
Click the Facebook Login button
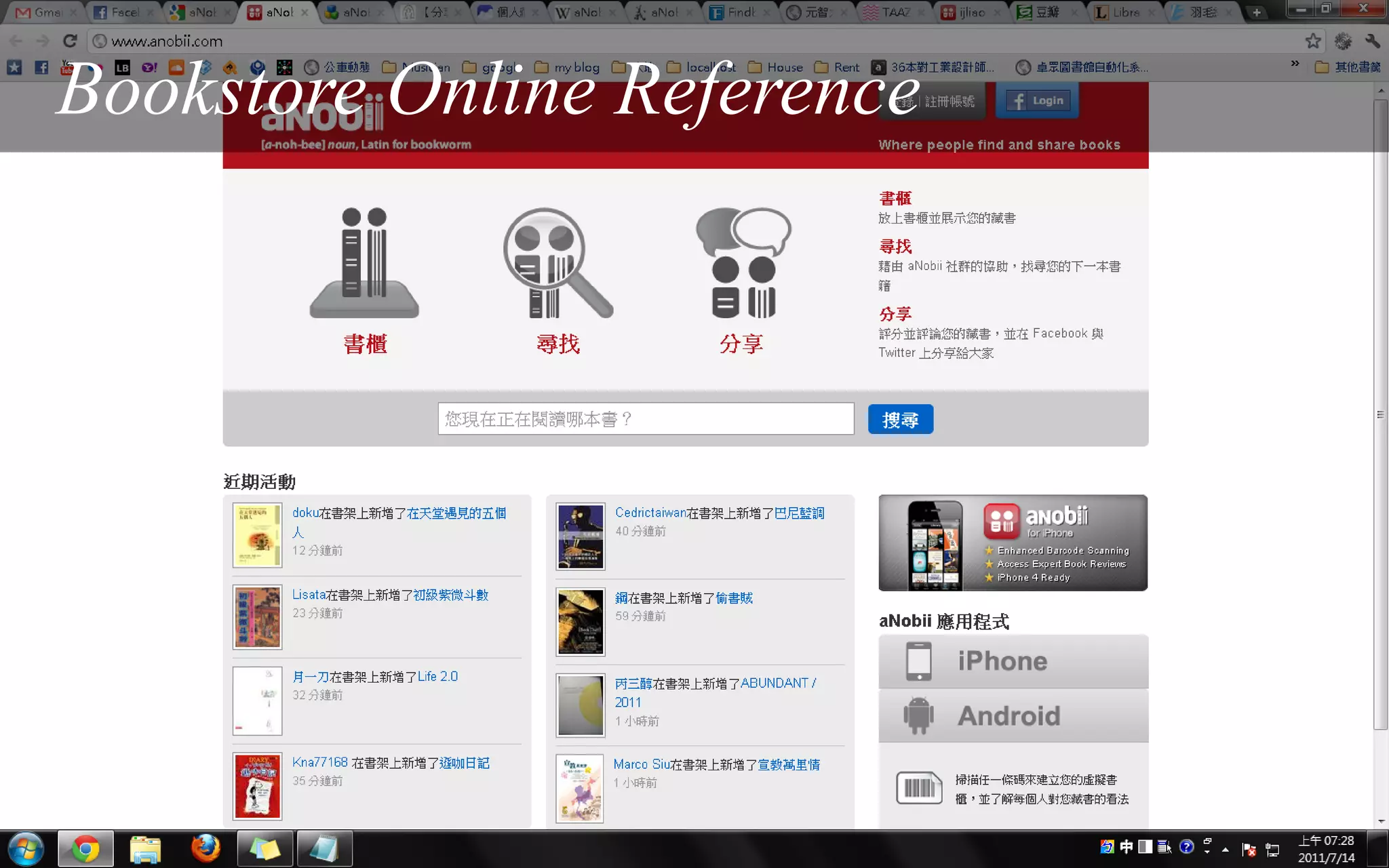(x=1038, y=100)
